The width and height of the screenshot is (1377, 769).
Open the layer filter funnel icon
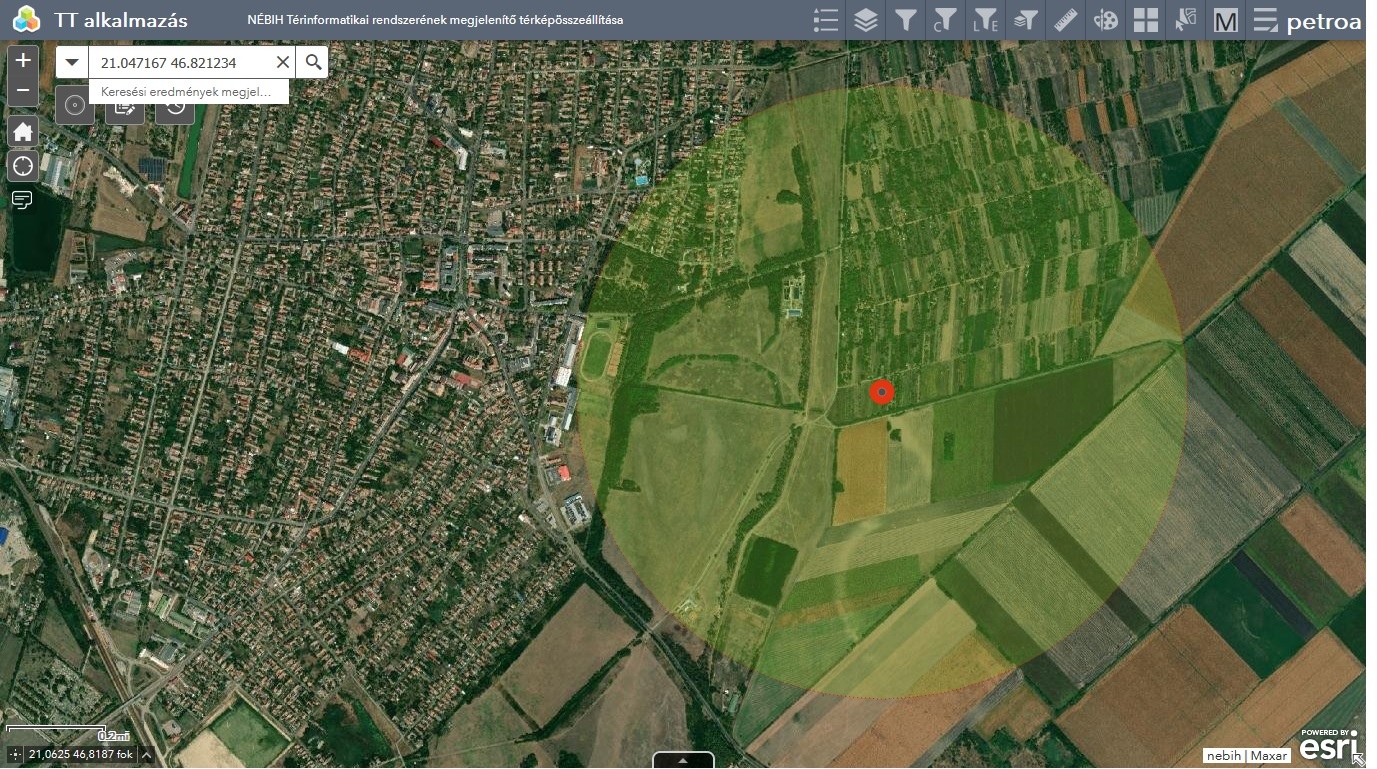click(x=1025, y=20)
